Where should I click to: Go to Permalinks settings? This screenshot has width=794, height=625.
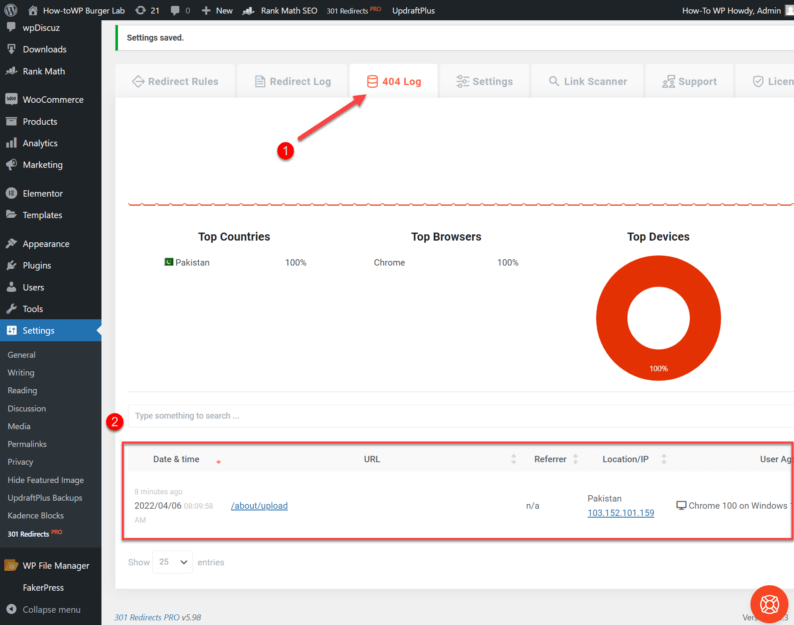(27, 444)
